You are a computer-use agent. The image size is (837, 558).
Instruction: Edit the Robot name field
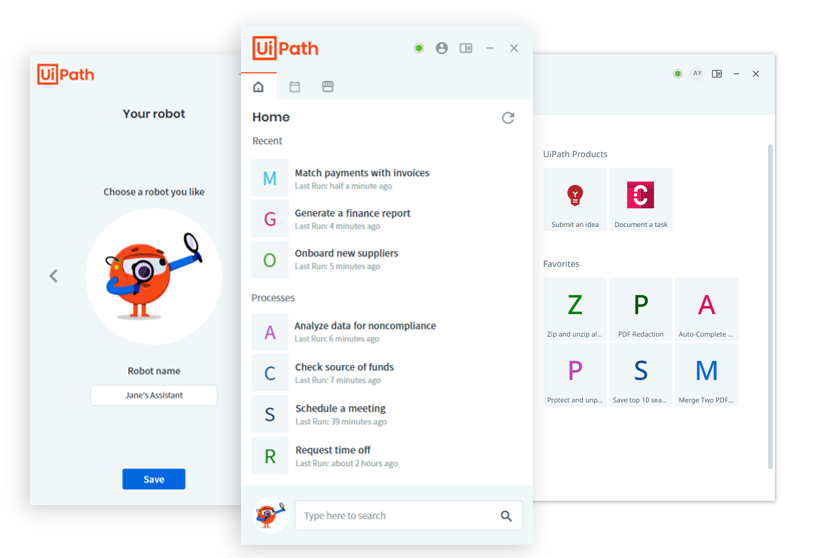click(x=154, y=395)
